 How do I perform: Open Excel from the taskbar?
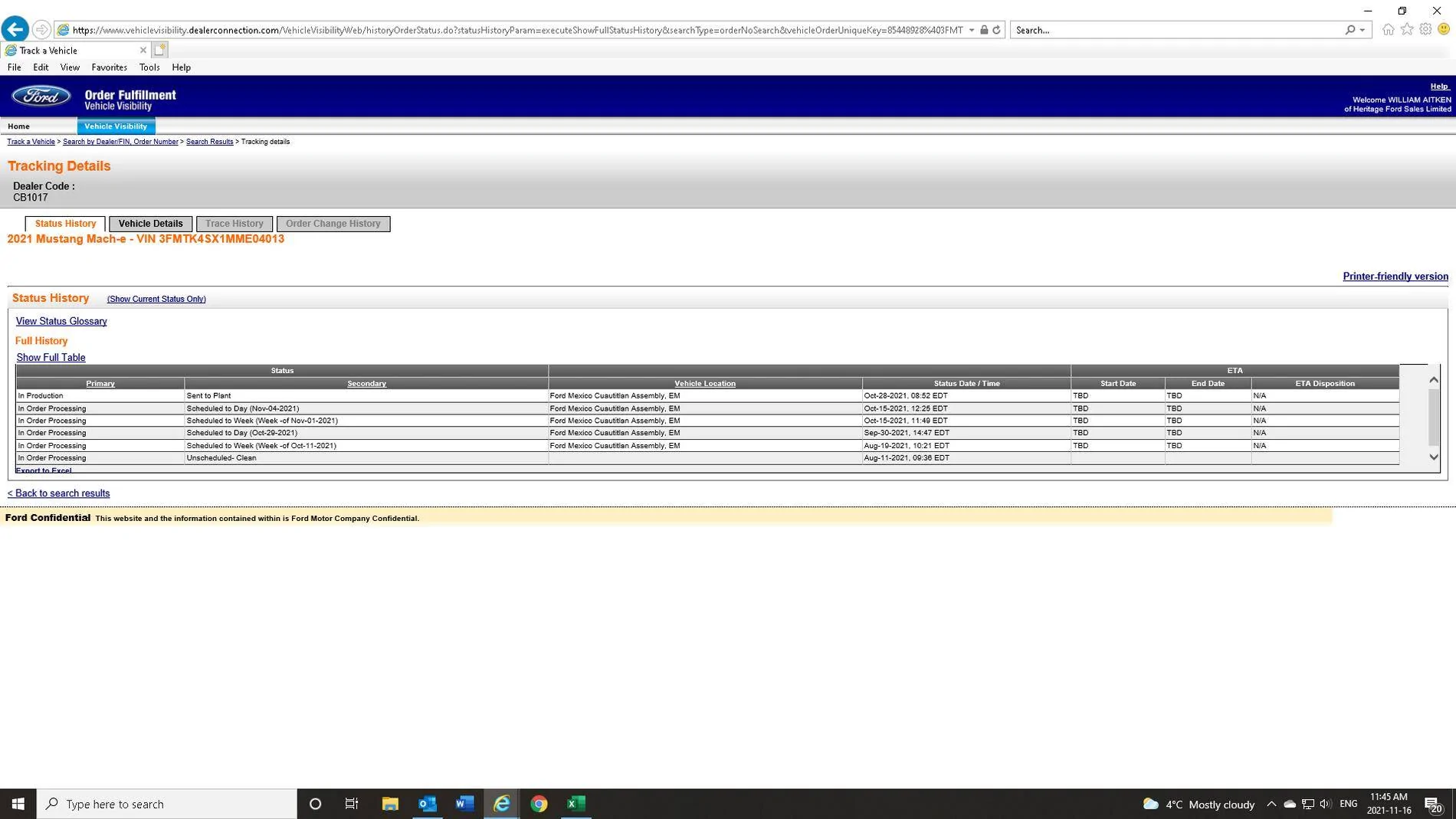point(576,804)
